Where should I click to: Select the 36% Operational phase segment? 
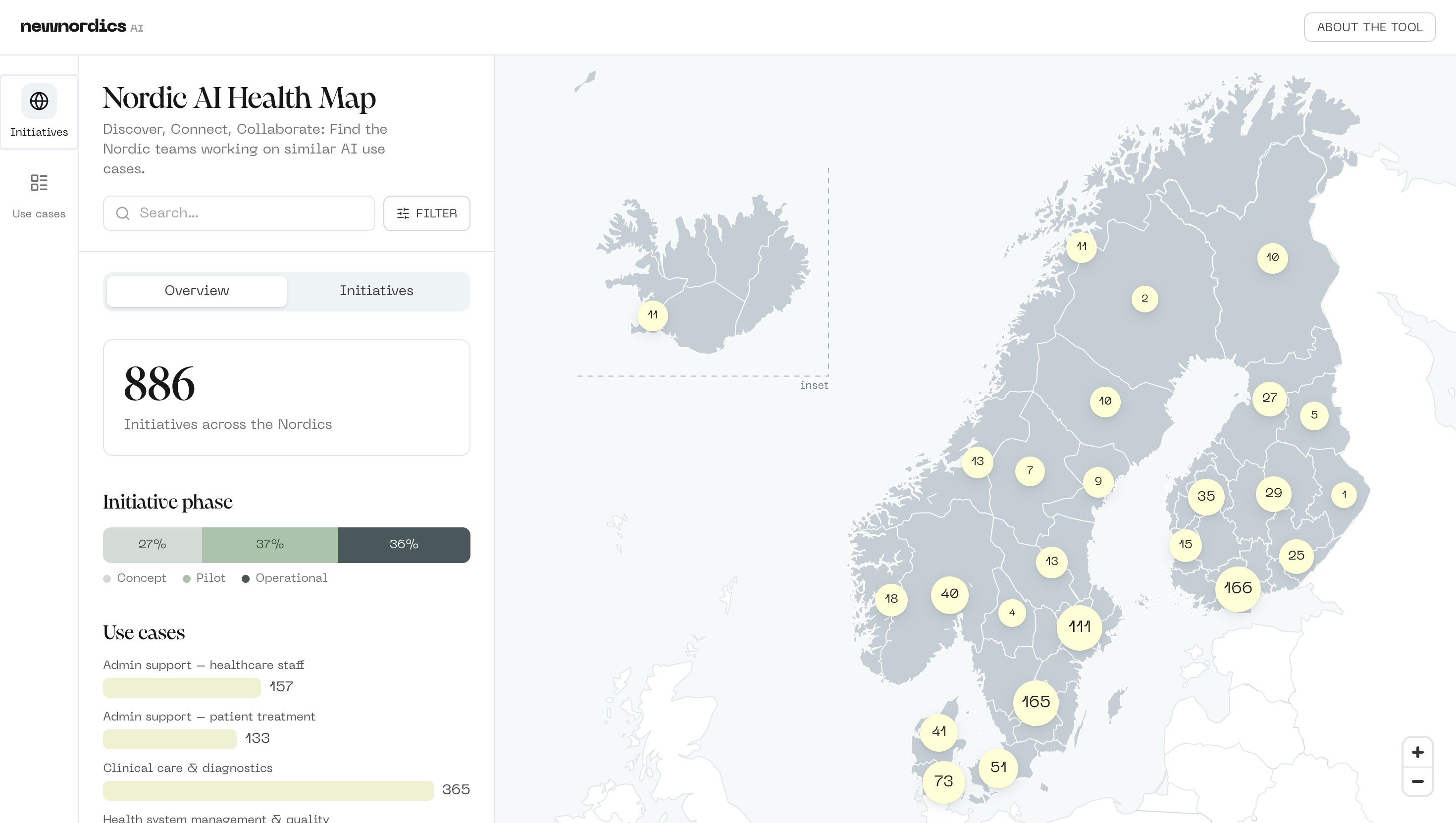click(404, 545)
